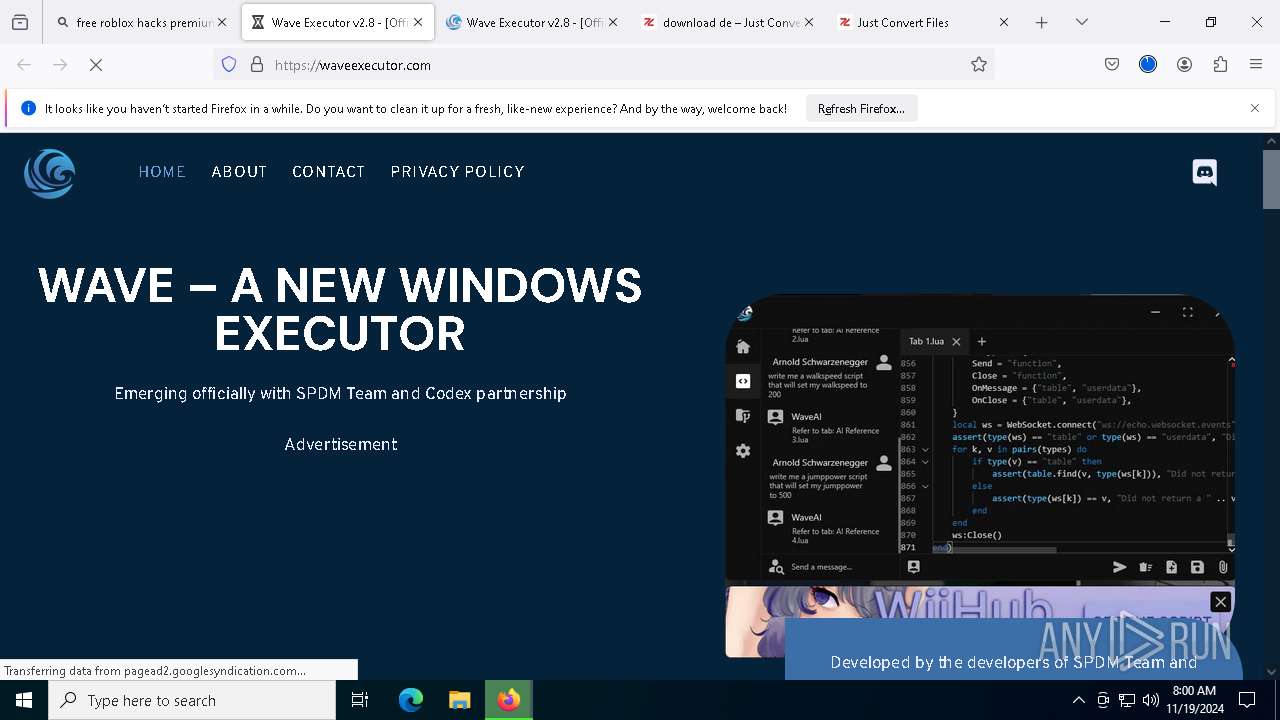Open the Firefox application menu
1280x720 pixels.
[1256, 65]
